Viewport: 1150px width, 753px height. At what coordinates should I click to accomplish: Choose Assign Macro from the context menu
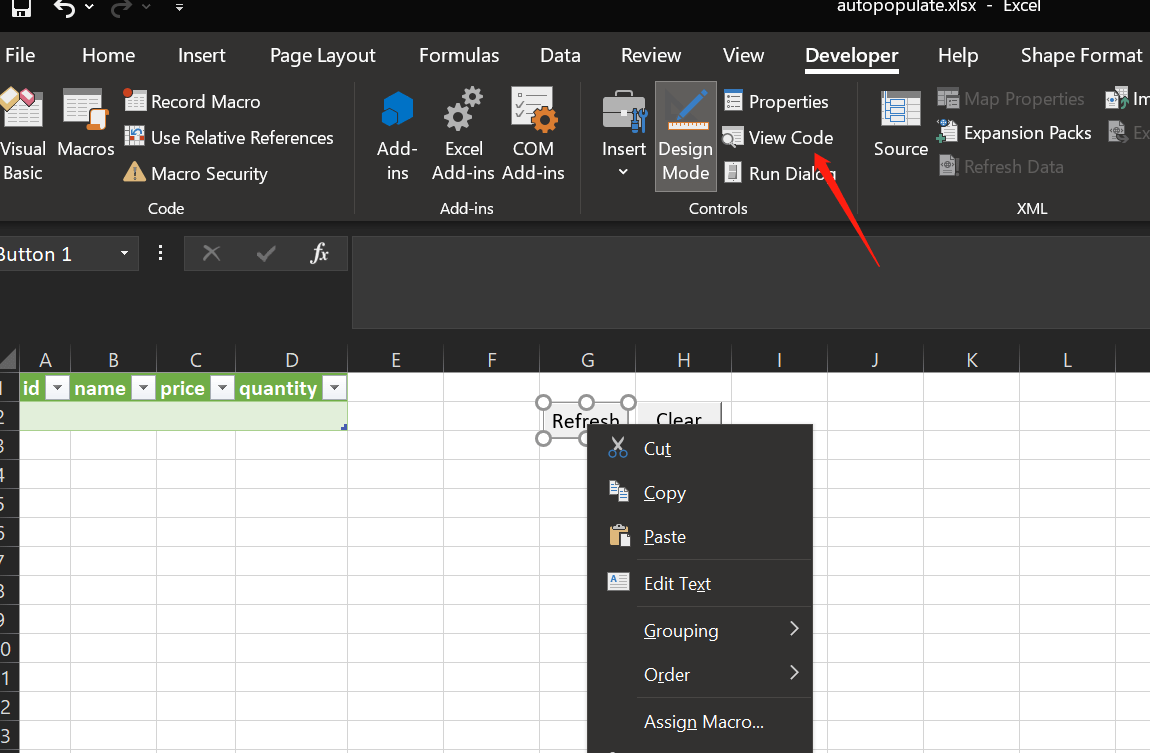pyautogui.click(x=702, y=721)
